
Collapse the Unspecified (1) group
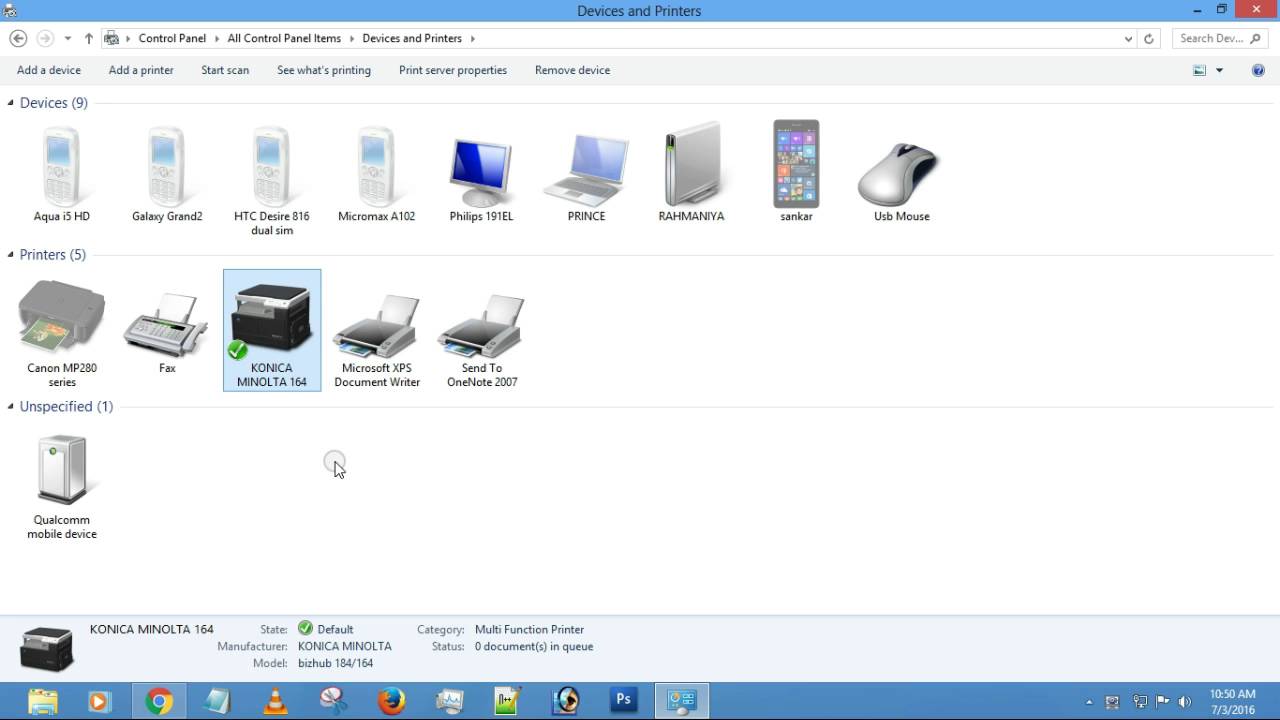click(11, 407)
